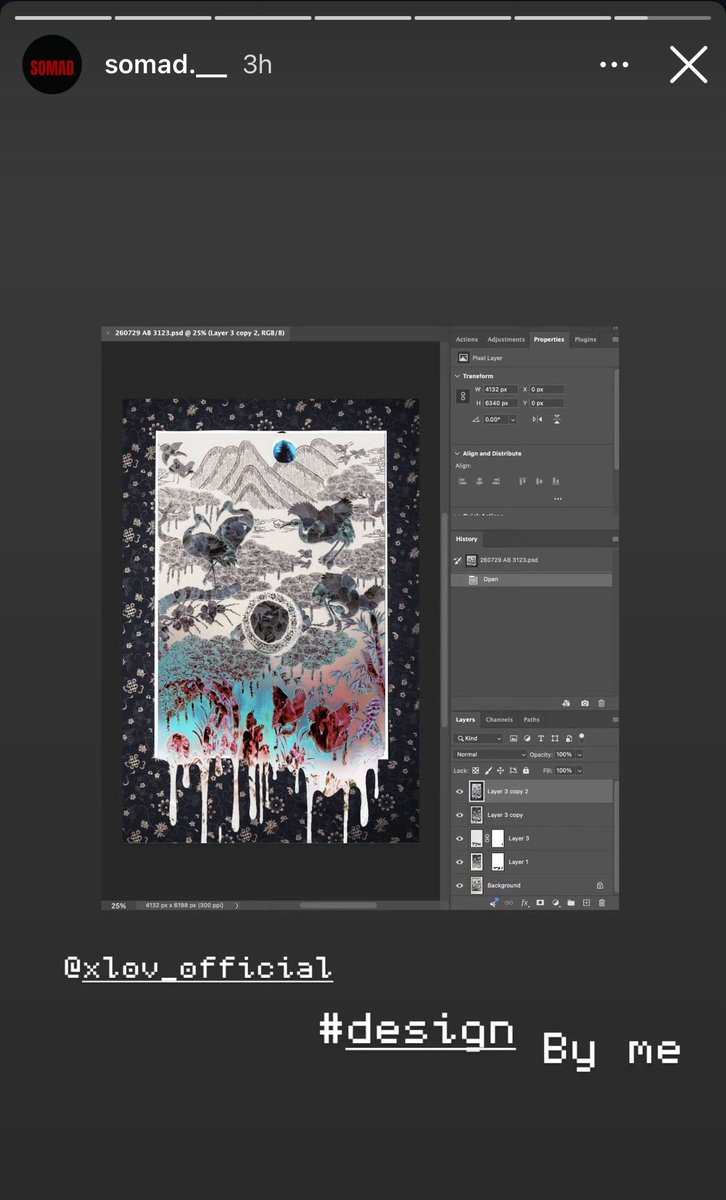
Task: Open the rotation angle dropdown
Action: 513,419
